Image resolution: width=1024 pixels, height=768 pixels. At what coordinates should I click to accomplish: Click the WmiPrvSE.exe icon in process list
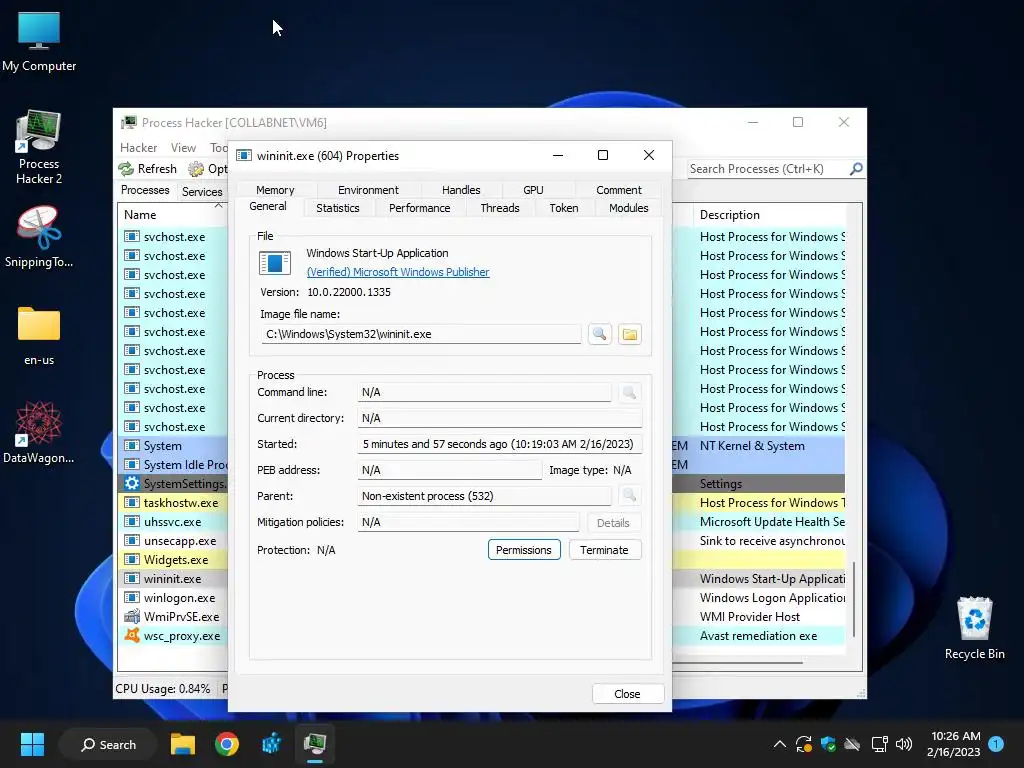tap(132, 616)
